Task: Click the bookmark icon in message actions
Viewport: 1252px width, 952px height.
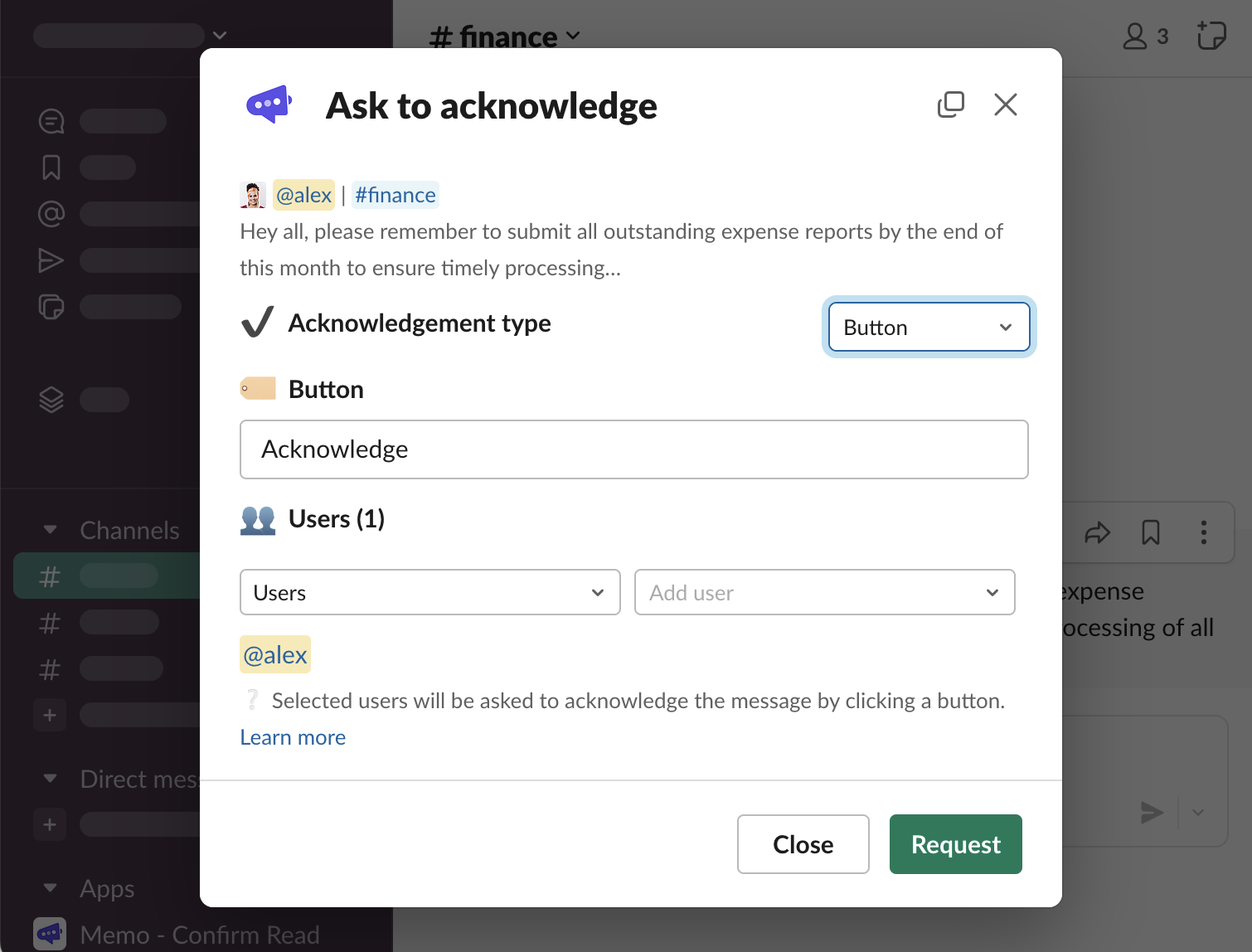Action: pos(1151,532)
